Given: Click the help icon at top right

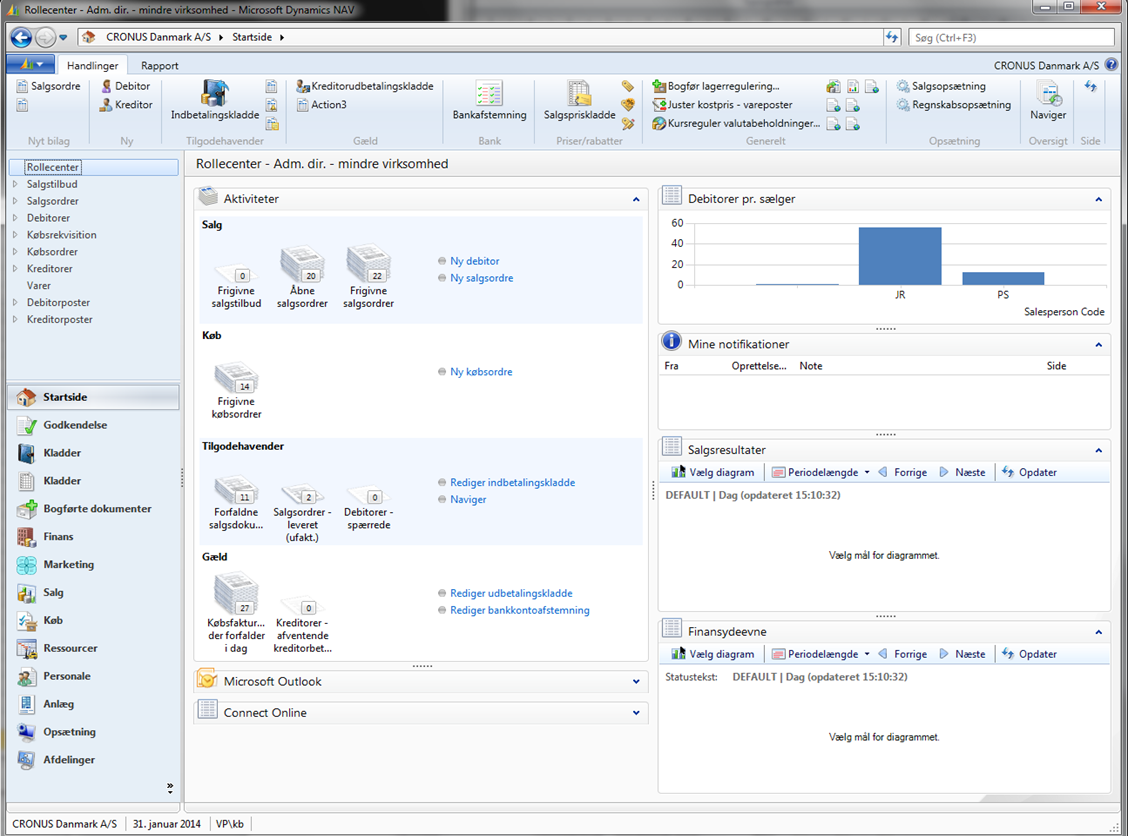Looking at the screenshot, I should [1111, 65].
